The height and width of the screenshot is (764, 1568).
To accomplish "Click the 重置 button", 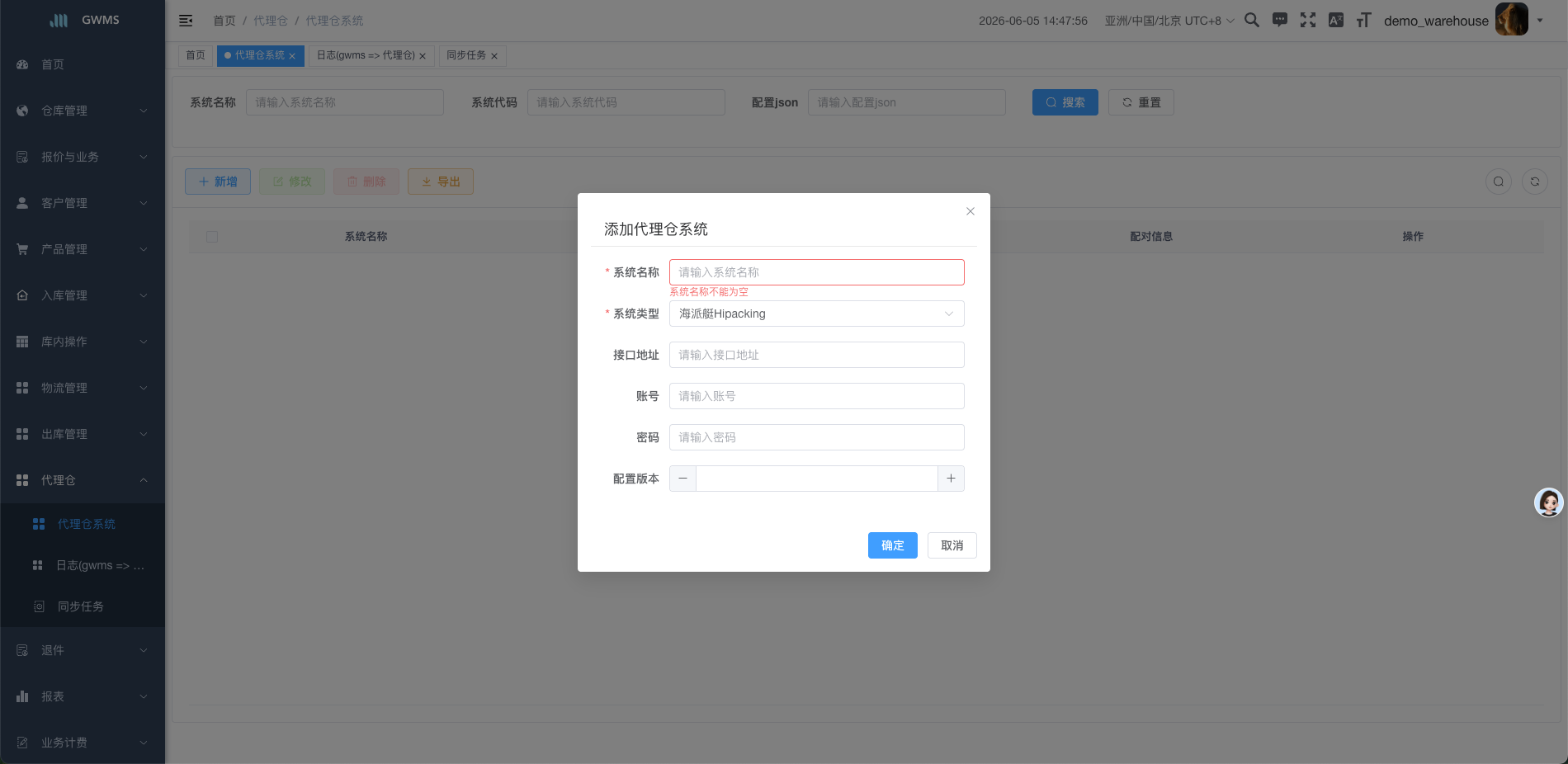I will 1141,102.
